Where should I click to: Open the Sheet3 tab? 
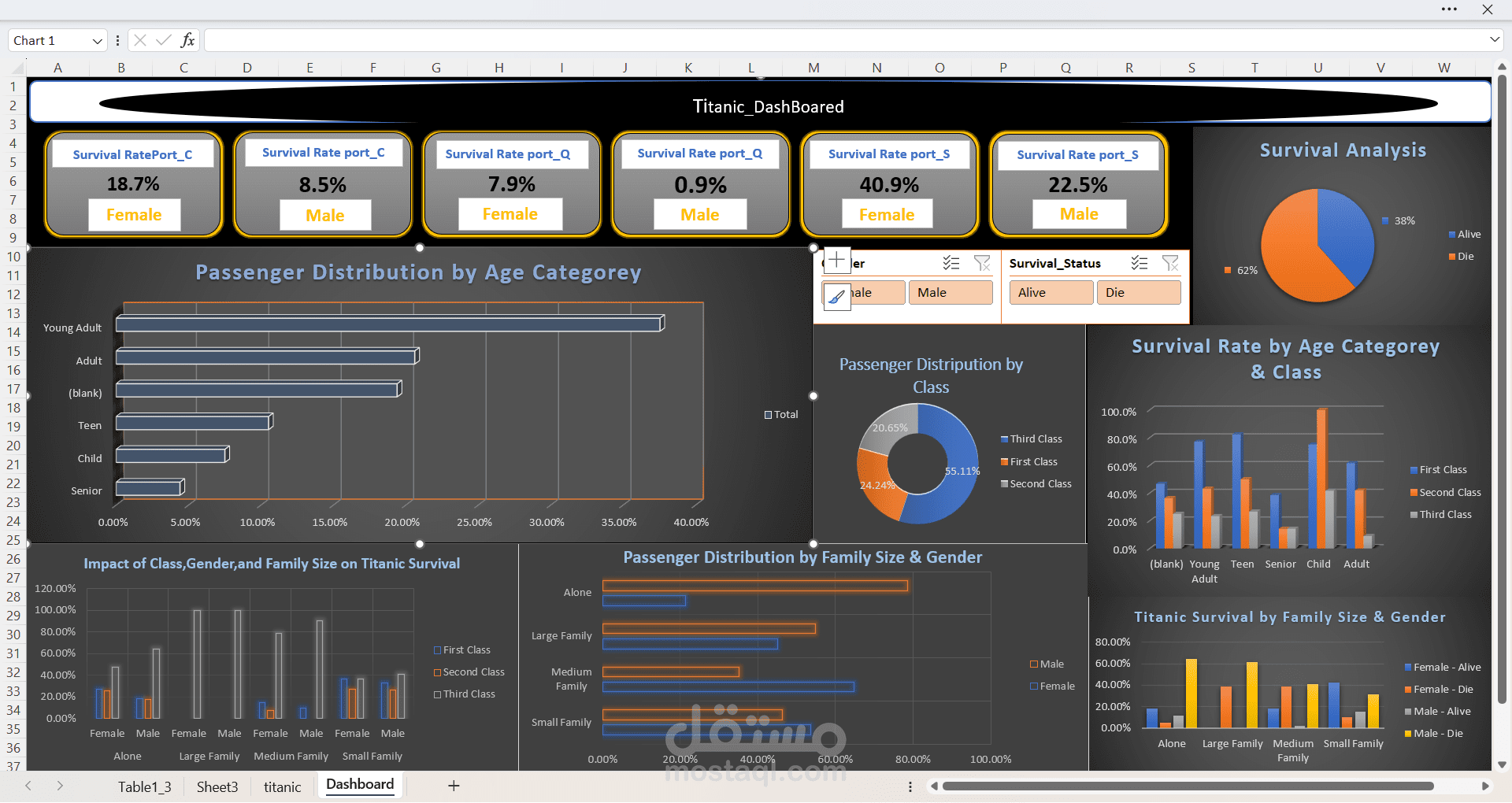point(217,786)
